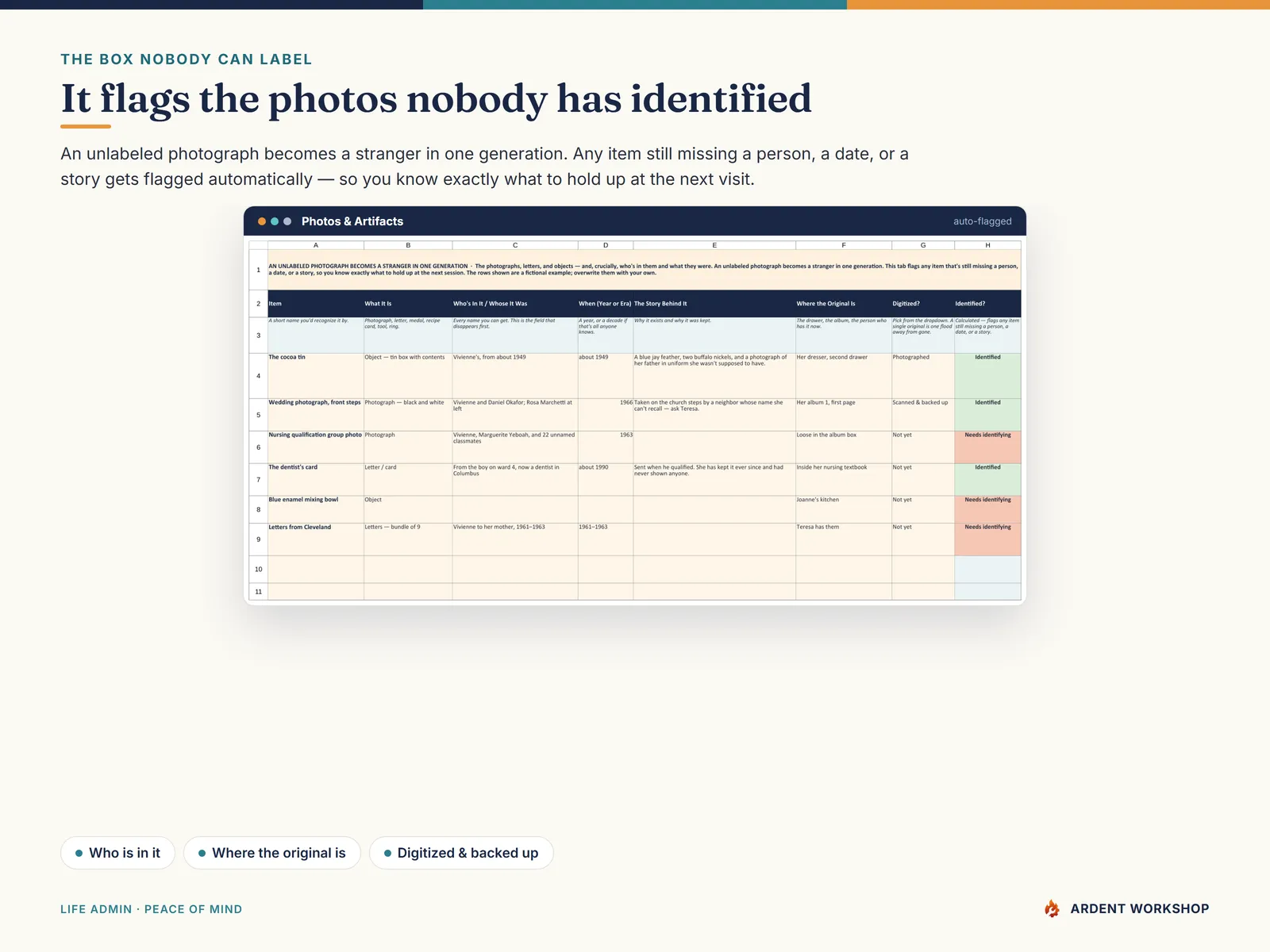Open 'Not yet' cell for mixing bowl row
This screenshot has width=1270, height=952.
tap(923, 509)
